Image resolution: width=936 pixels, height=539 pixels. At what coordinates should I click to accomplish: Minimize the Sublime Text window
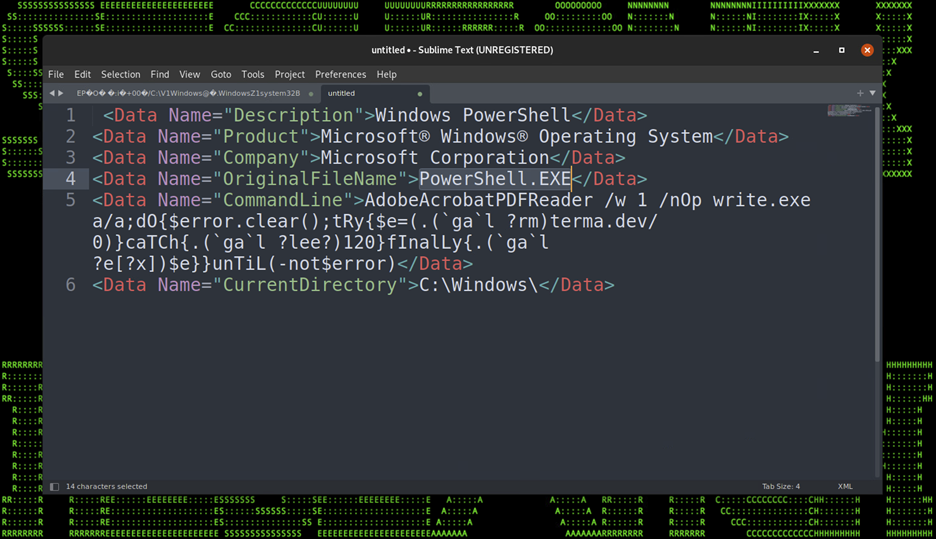click(816, 50)
